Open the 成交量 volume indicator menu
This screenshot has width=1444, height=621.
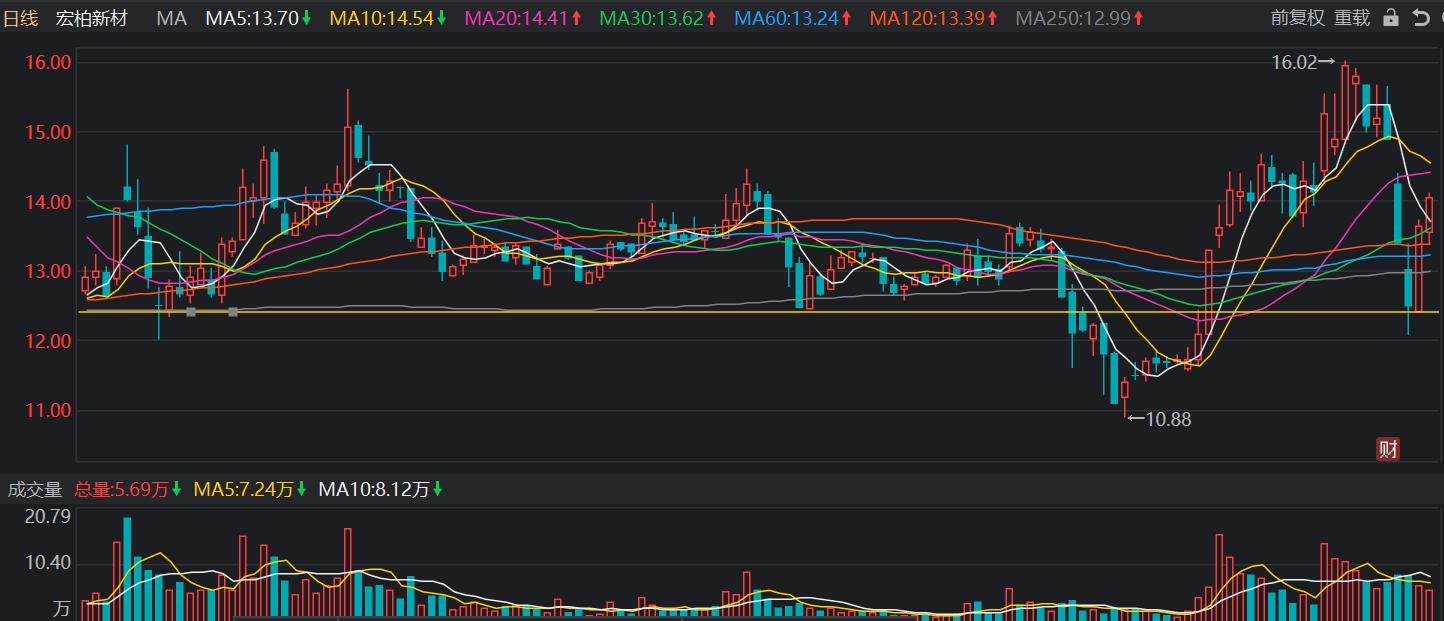tap(35, 490)
